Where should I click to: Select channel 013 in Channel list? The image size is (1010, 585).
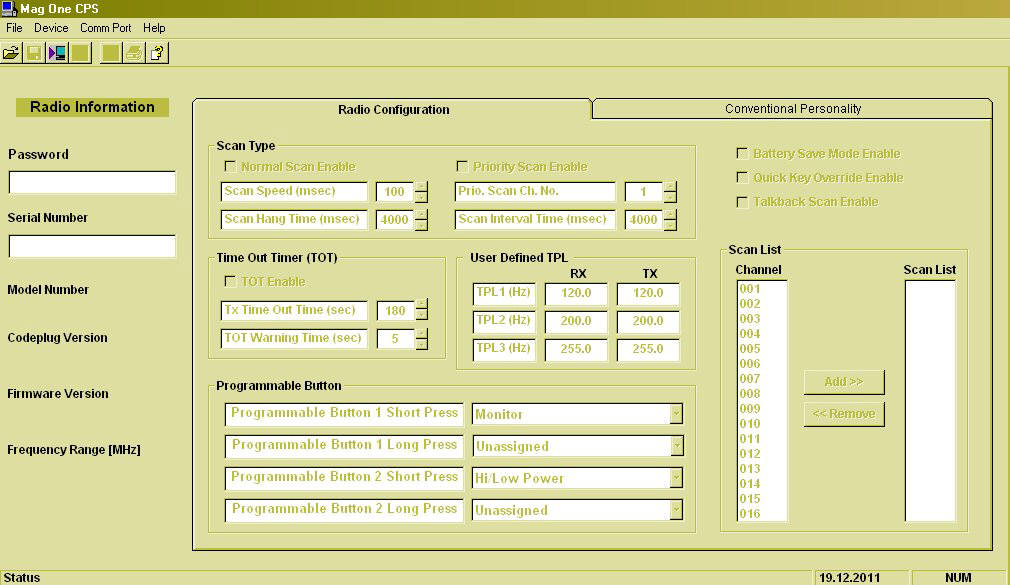[750, 468]
